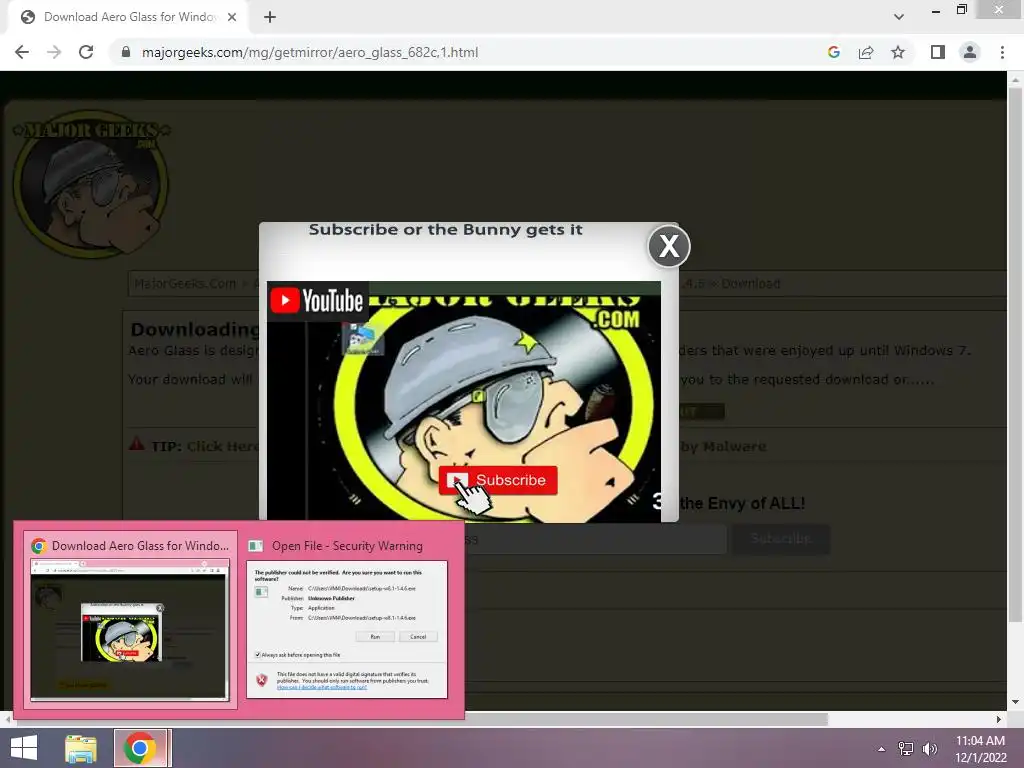
Task: Expand the tab search dropdown arrow
Action: (x=899, y=17)
